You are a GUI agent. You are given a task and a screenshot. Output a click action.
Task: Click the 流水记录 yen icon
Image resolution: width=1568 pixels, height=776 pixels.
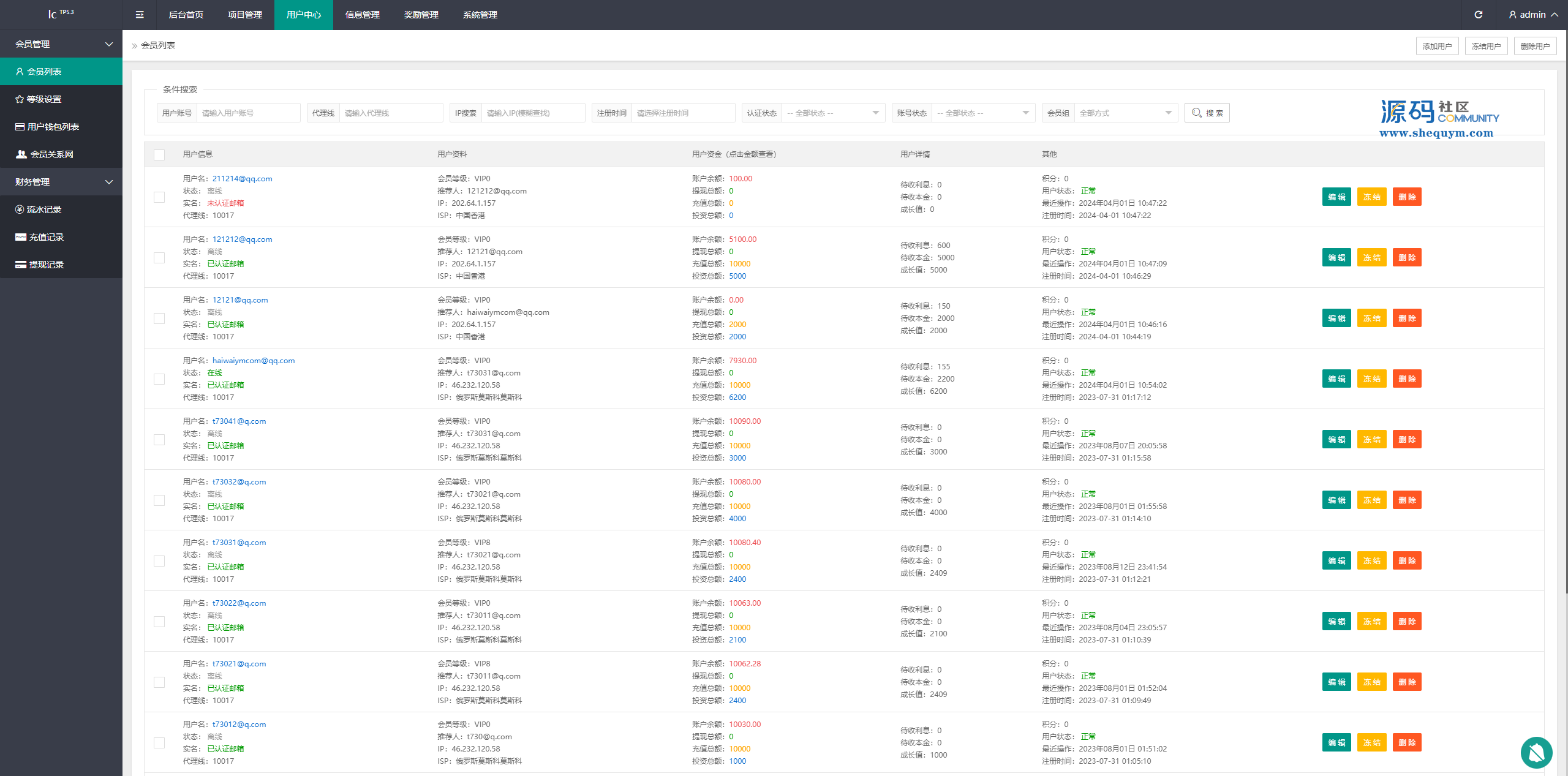[x=20, y=209]
